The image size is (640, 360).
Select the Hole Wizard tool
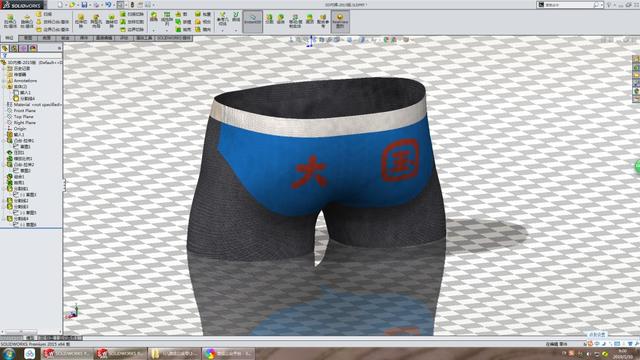(x=96, y=21)
